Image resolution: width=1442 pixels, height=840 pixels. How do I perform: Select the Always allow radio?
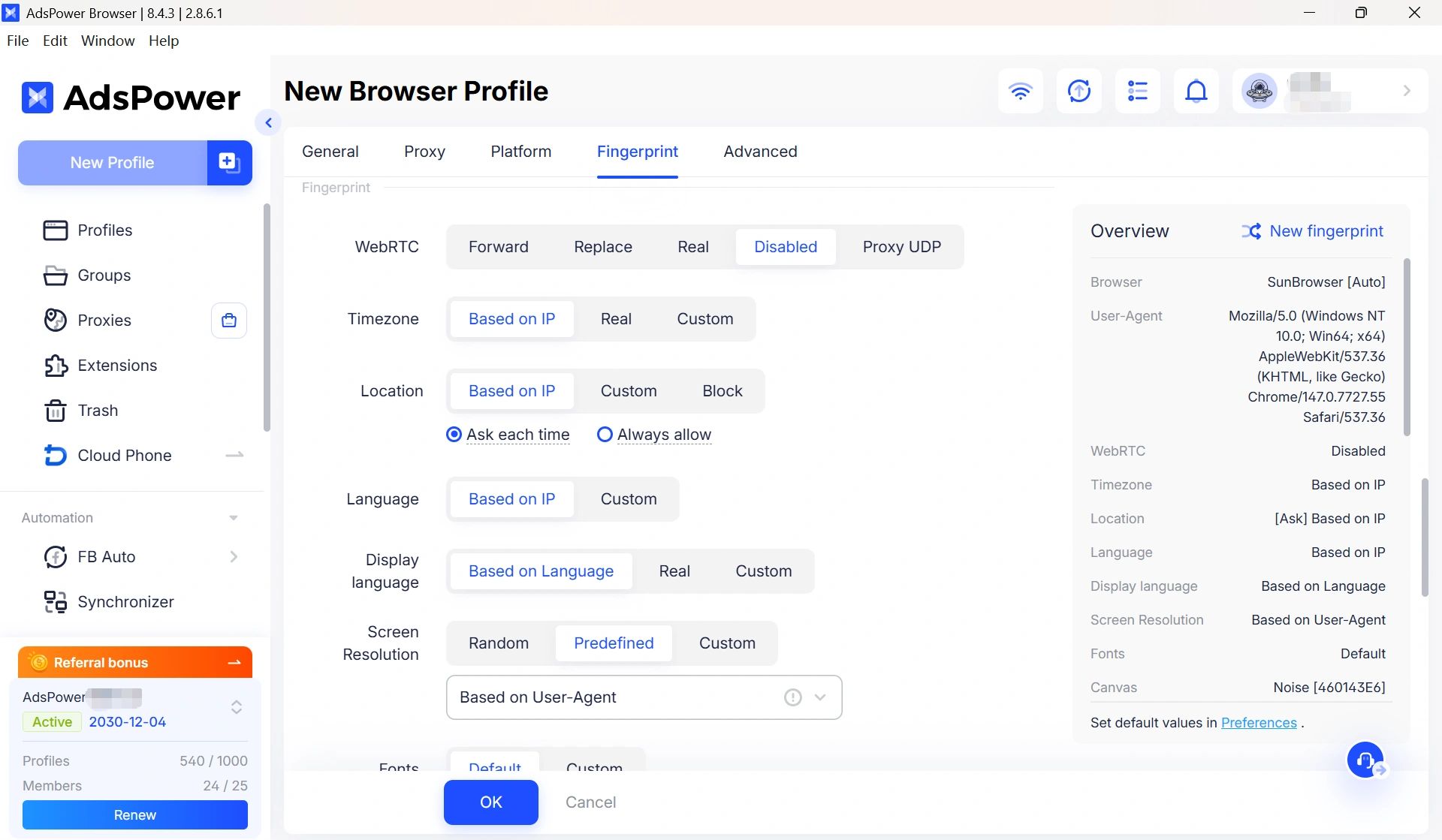click(x=605, y=435)
